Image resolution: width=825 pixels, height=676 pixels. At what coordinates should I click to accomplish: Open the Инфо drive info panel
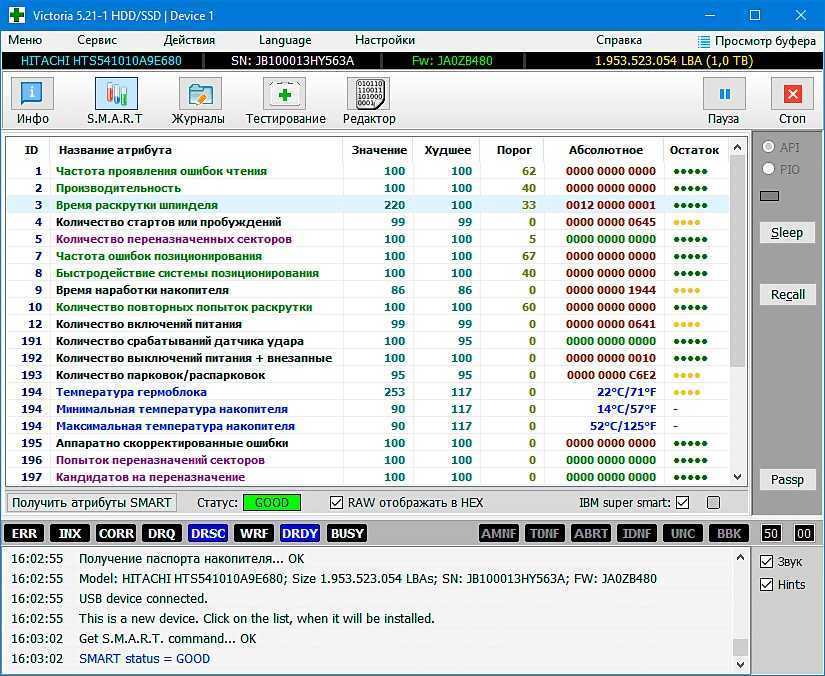(32, 94)
